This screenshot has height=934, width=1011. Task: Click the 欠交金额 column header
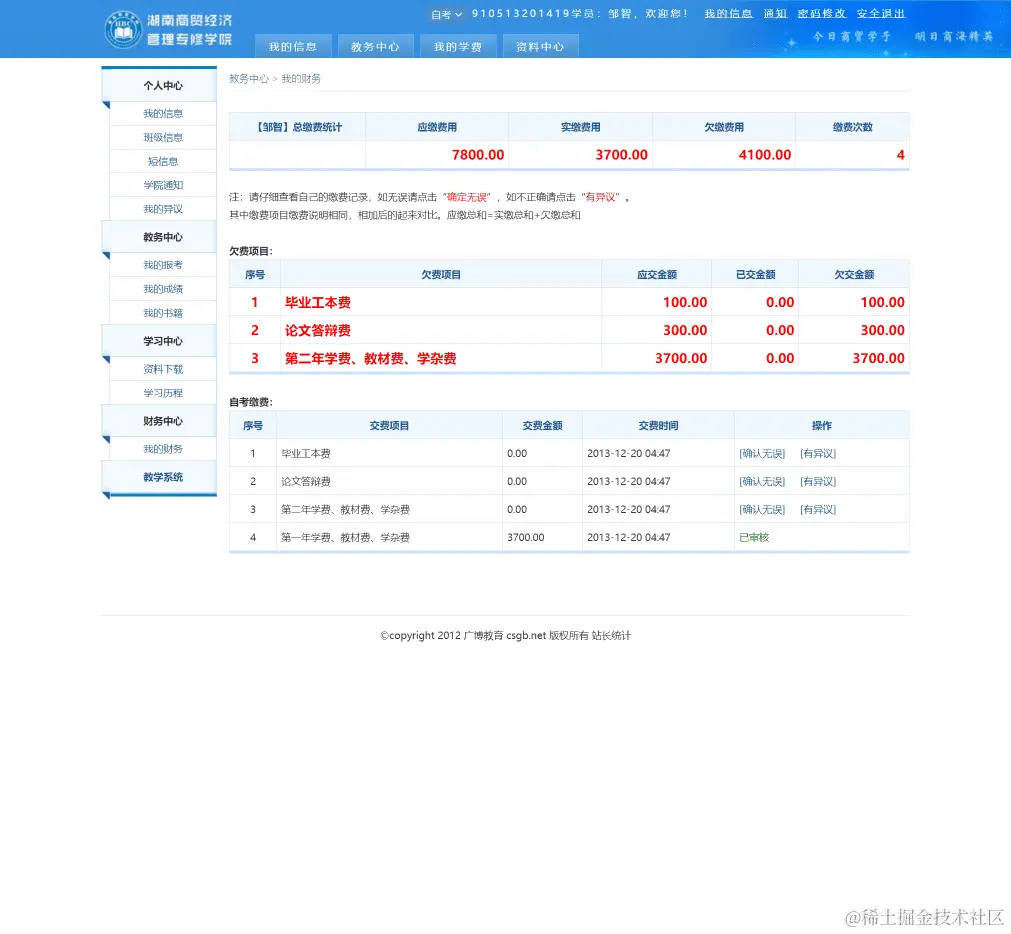(854, 275)
